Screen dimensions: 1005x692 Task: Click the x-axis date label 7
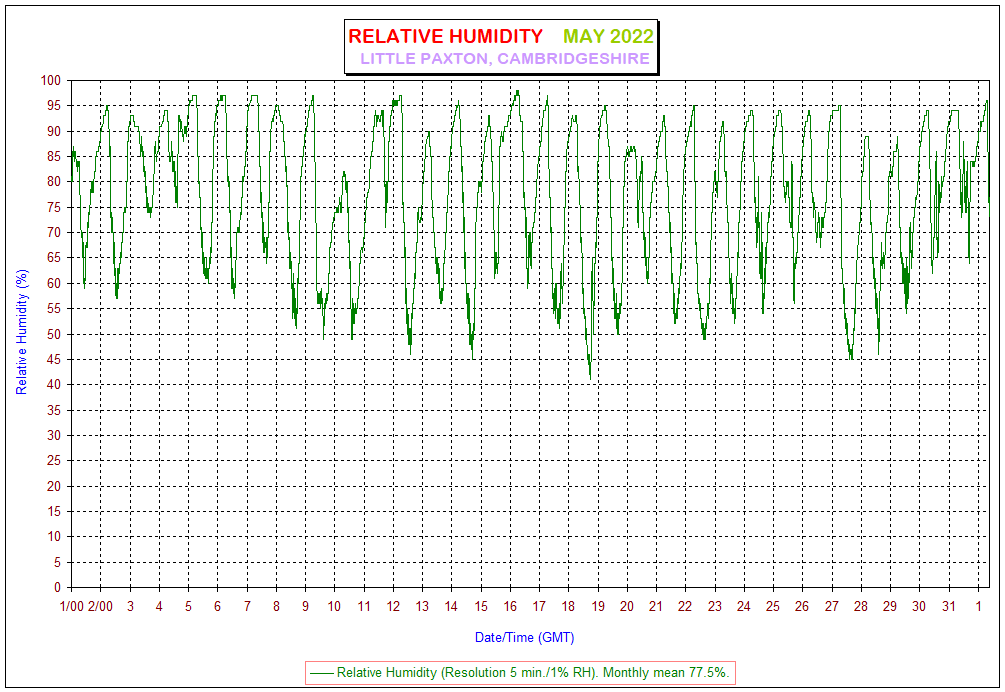pyautogui.click(x=247, y=606)
